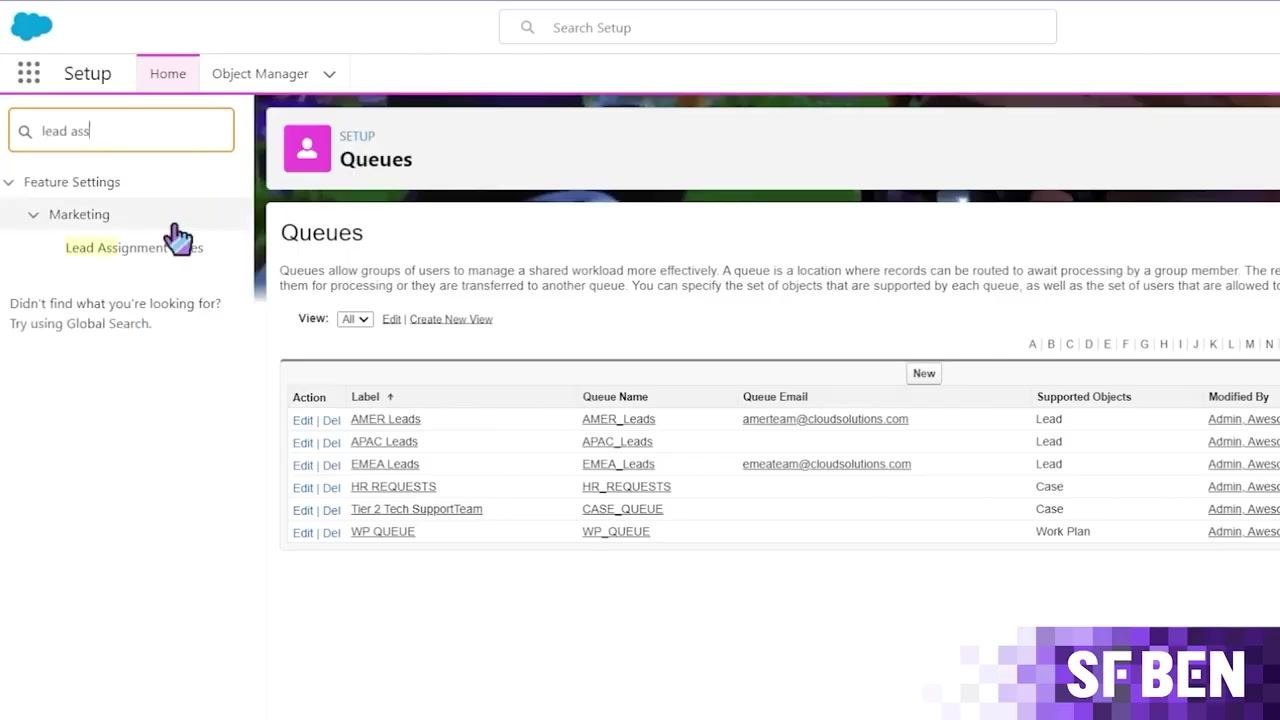
Task: Delete the WP QUEUE row
Action: click(331, 533)
